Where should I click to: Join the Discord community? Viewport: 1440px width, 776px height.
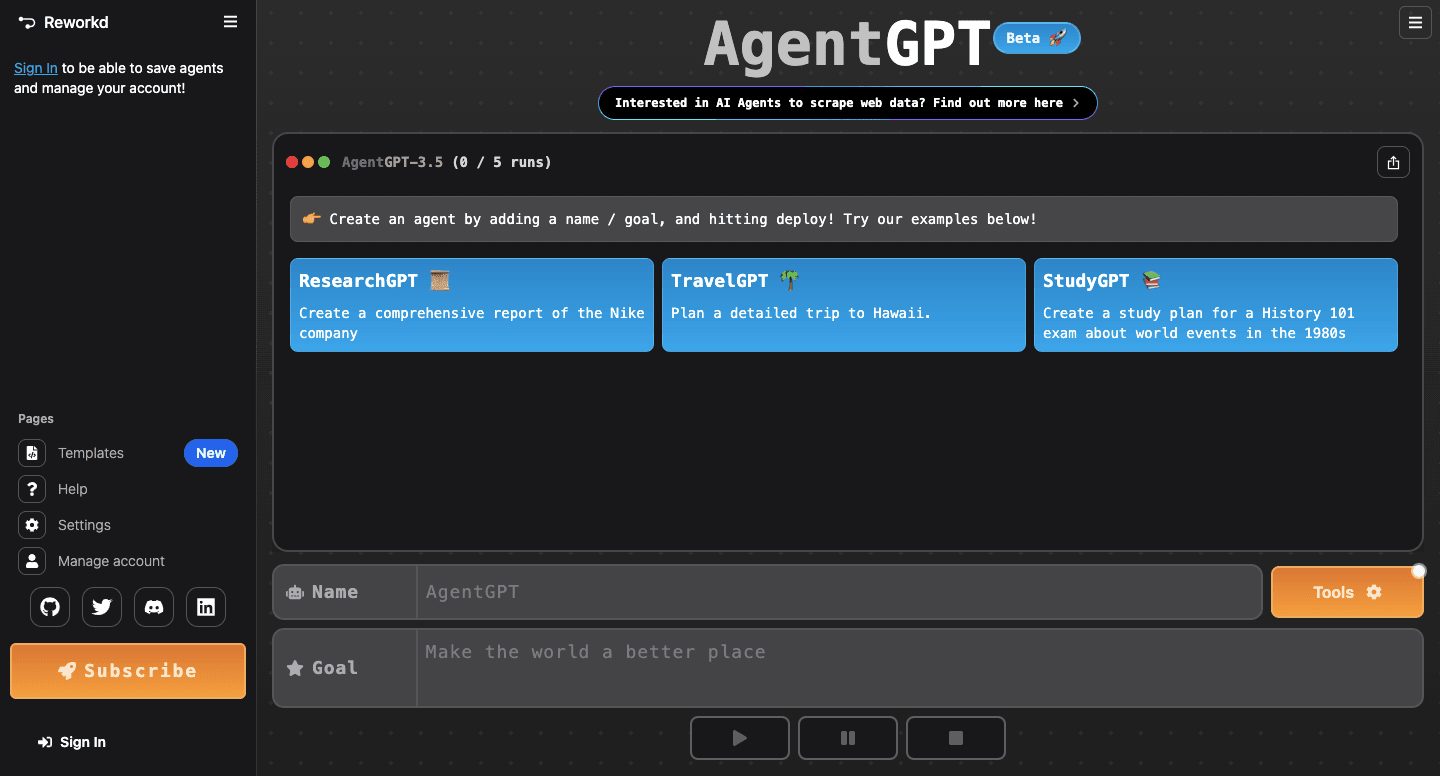(x=154, y=607)
